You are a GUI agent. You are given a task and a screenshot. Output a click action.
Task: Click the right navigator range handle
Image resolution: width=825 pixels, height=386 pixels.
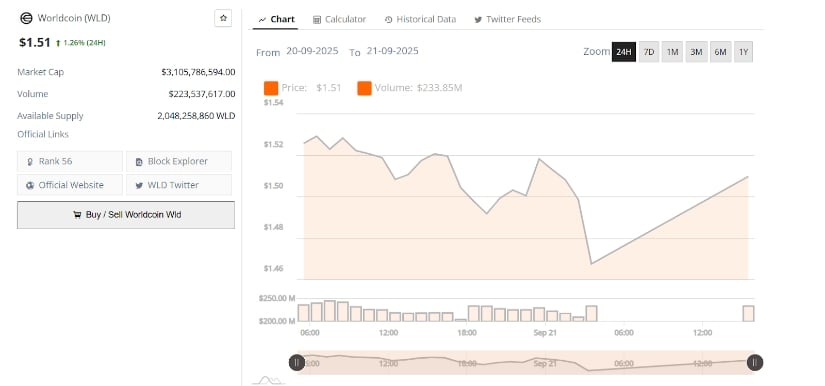(x=755, y=362)
